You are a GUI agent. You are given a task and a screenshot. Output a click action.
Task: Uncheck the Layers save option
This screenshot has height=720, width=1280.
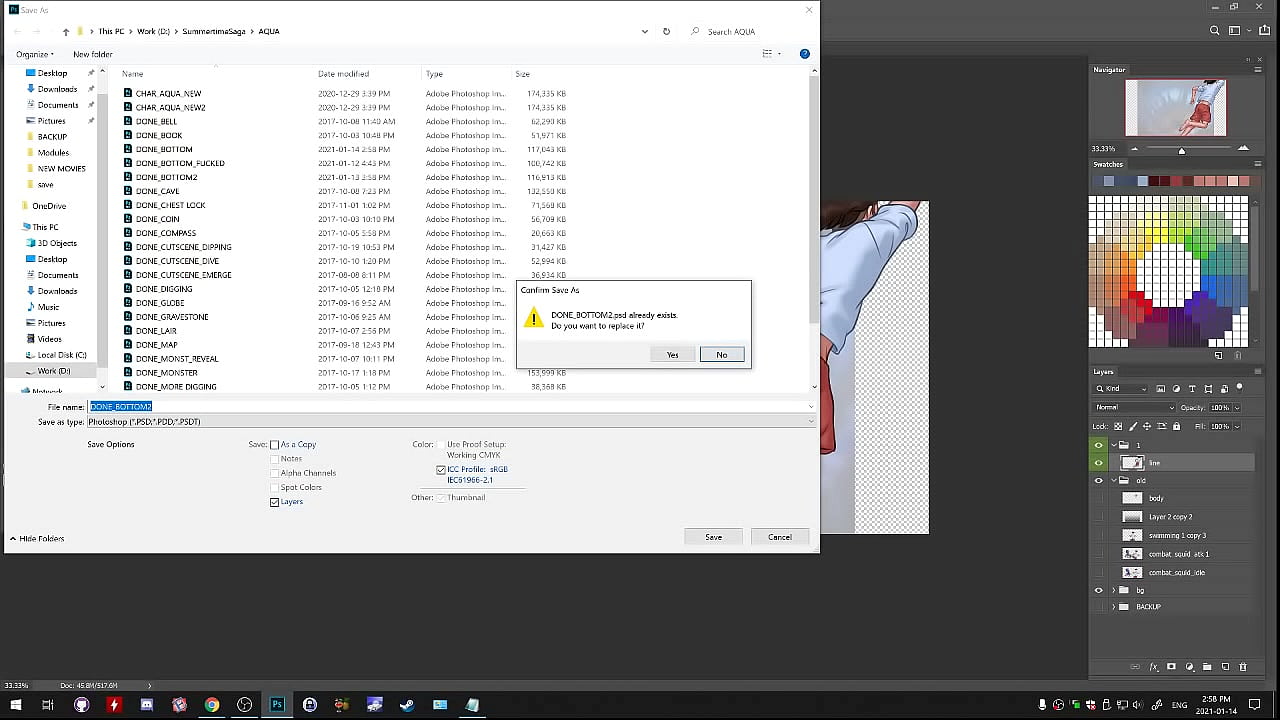275,502
